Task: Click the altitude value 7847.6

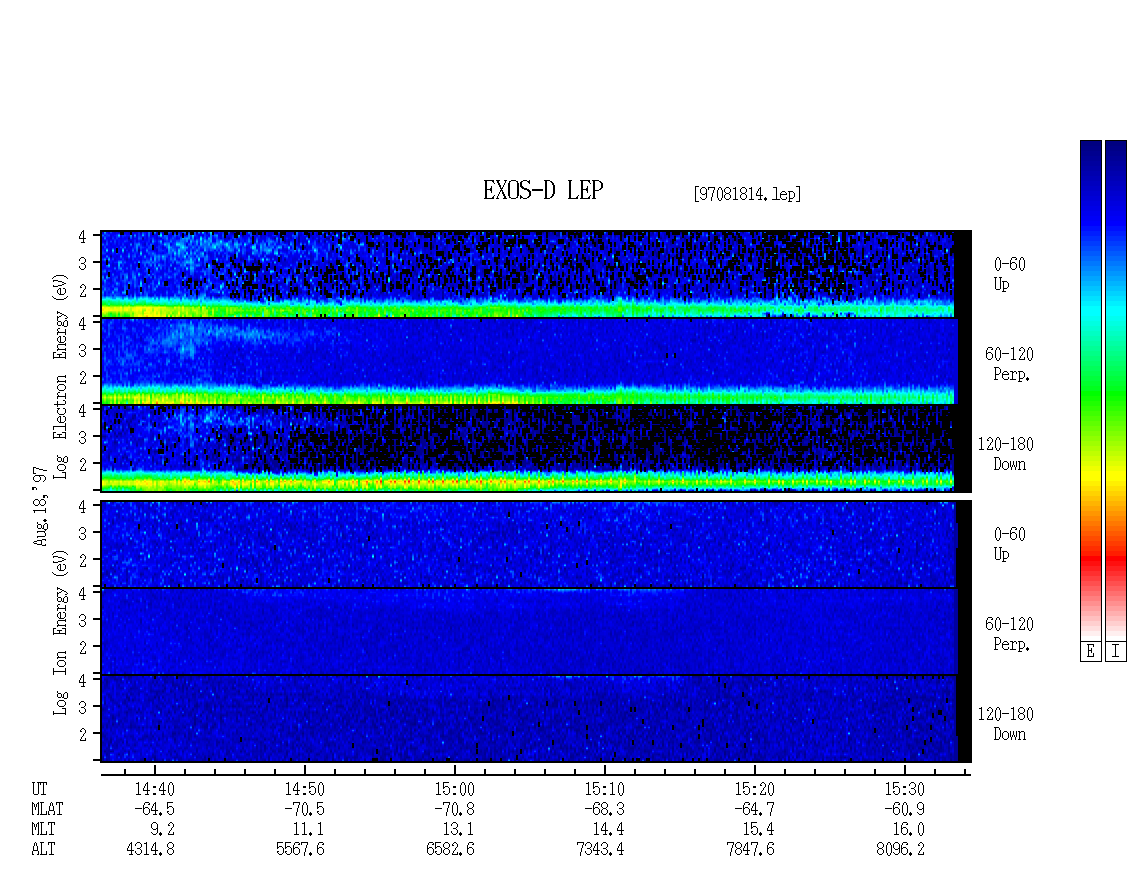Action: tap(750, 850)
